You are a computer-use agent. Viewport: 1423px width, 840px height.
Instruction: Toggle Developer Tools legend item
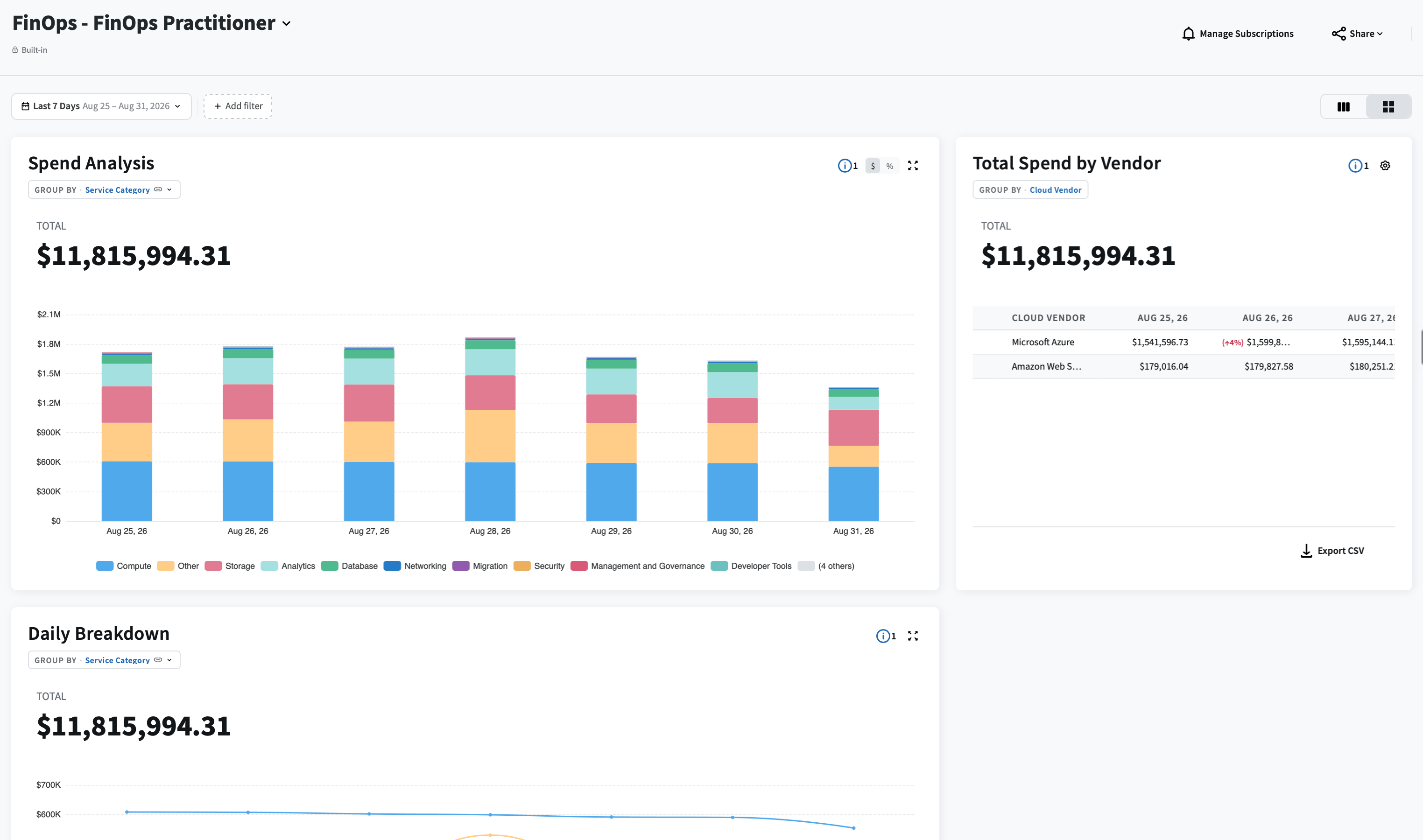[x=751, y=566]
